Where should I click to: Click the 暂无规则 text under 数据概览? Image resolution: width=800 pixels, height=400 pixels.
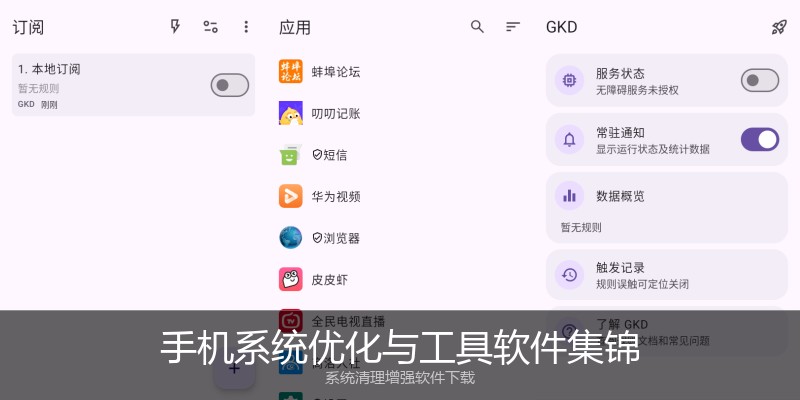tap(581, 228)
